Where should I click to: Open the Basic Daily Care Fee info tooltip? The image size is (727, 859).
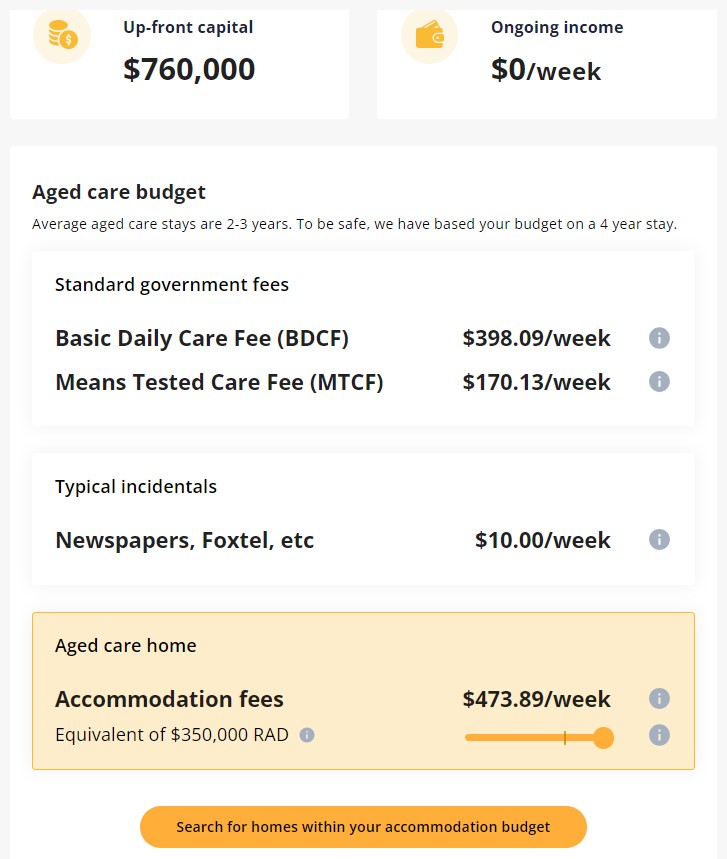(x=659, y=338)
